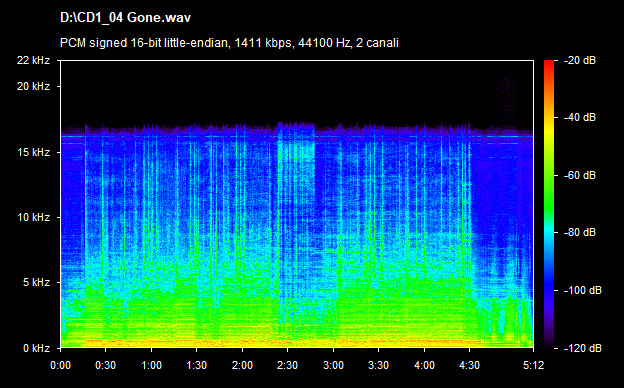Click the -60 dB color scale label
624x388 pixels.
(580, 175)
